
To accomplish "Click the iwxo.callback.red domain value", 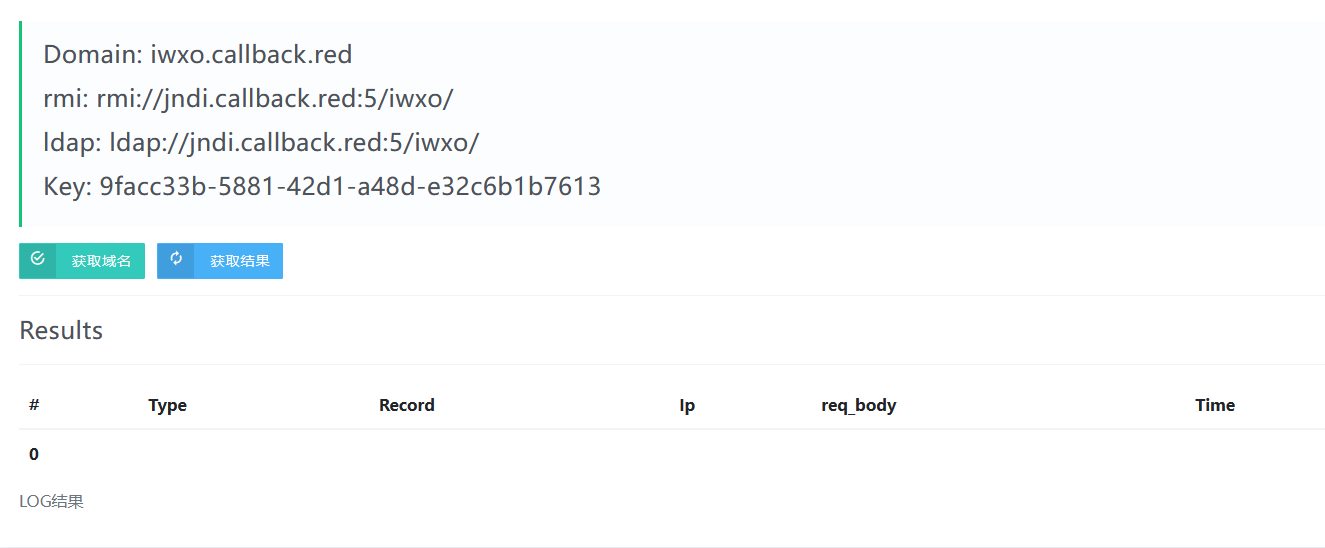I will pos(251,54).
